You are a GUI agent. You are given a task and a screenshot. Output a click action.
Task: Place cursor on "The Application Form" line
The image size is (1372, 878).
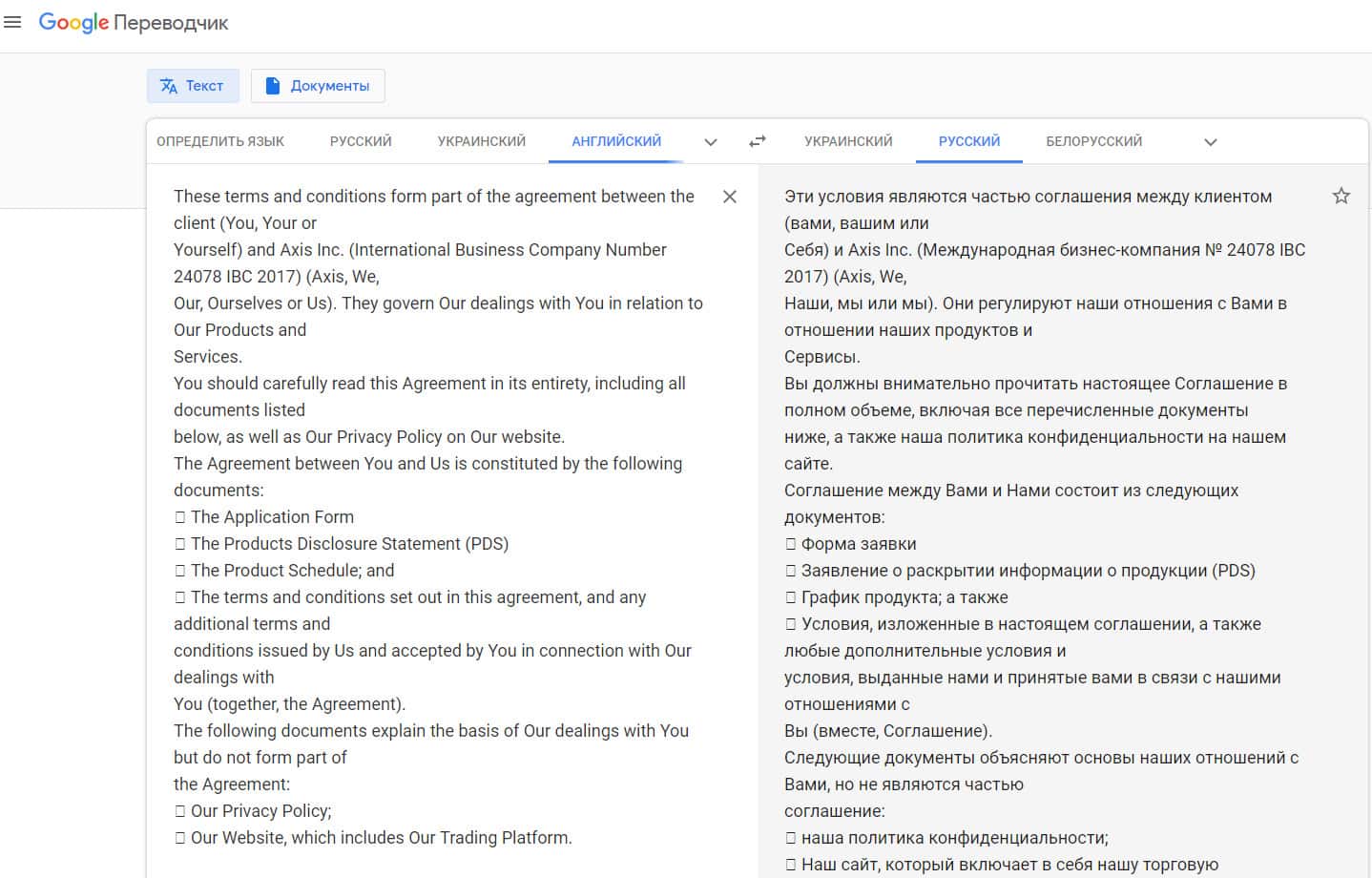pos(272,517)
